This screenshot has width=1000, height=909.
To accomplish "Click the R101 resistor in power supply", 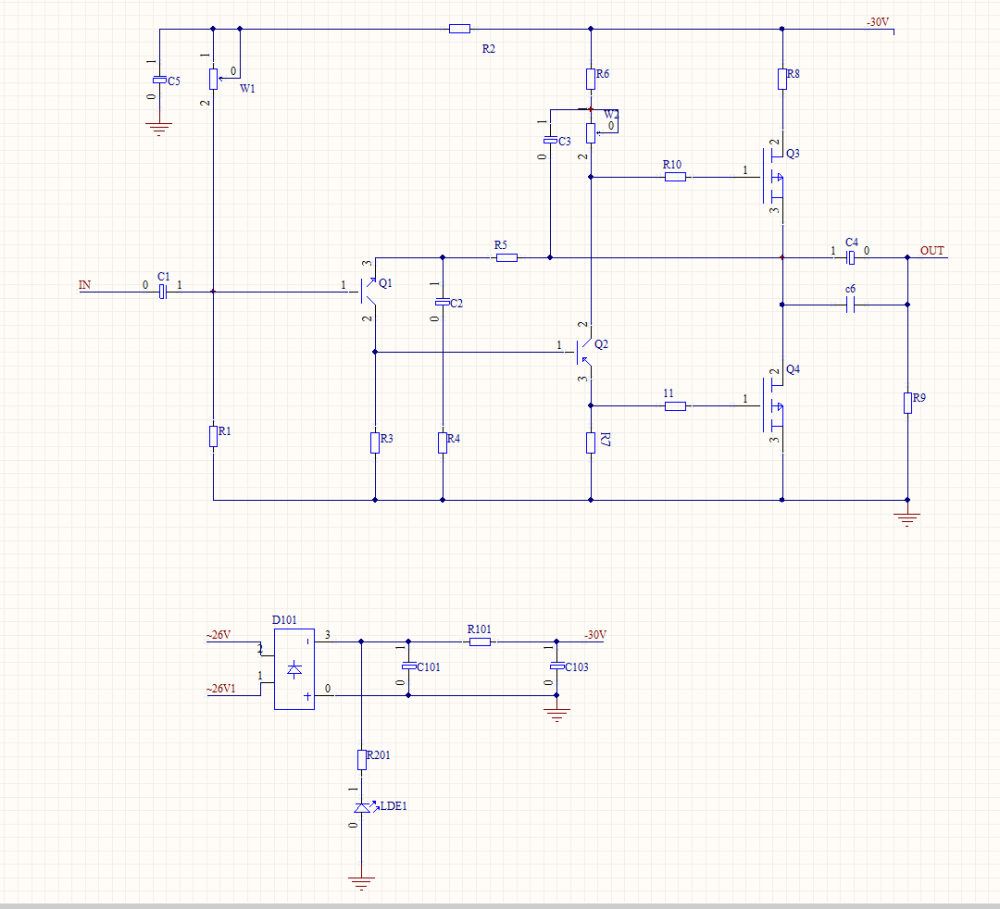I will (x=480, y=642).
